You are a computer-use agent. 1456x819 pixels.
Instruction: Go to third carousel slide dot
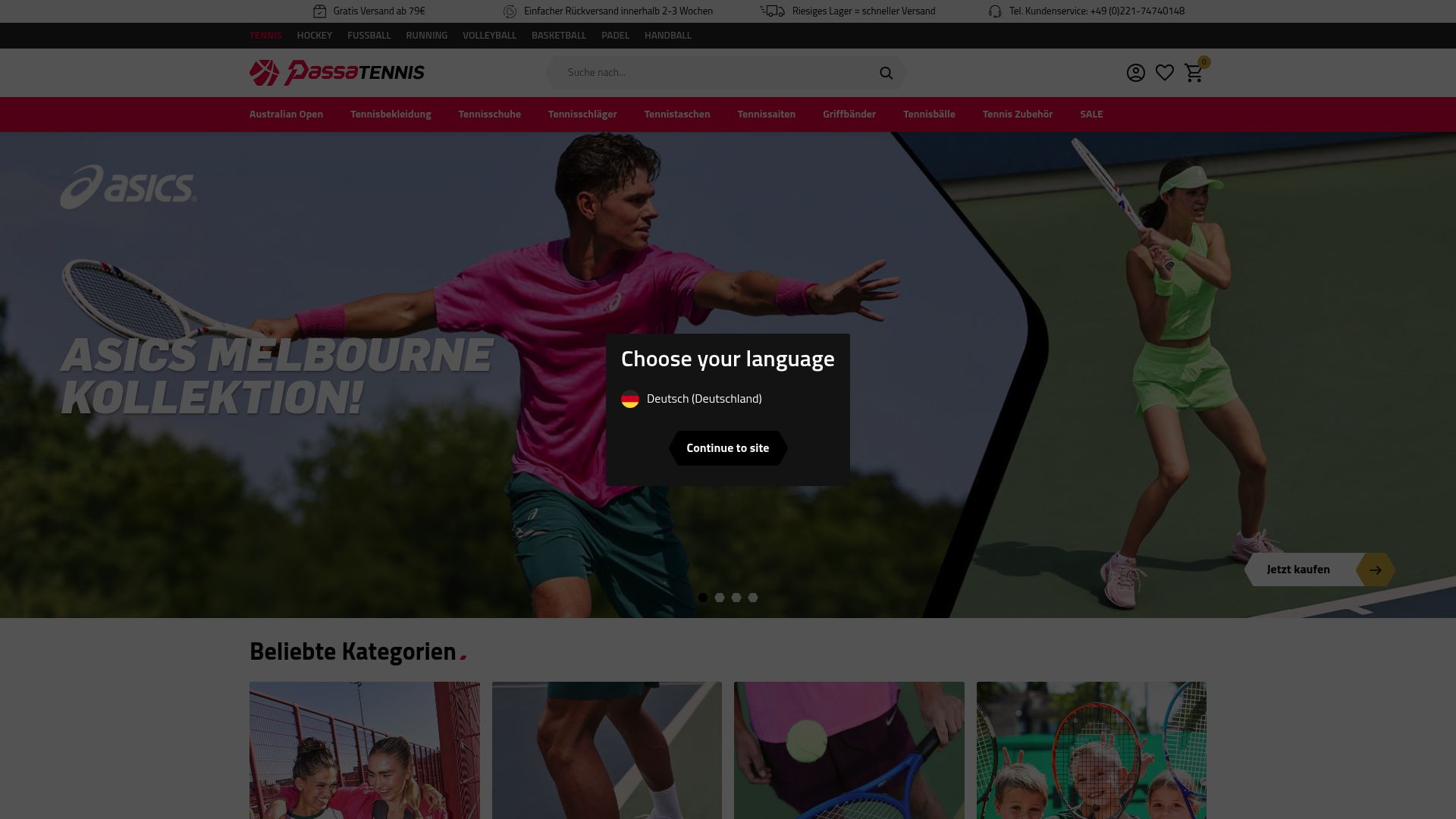coord(736,598)
